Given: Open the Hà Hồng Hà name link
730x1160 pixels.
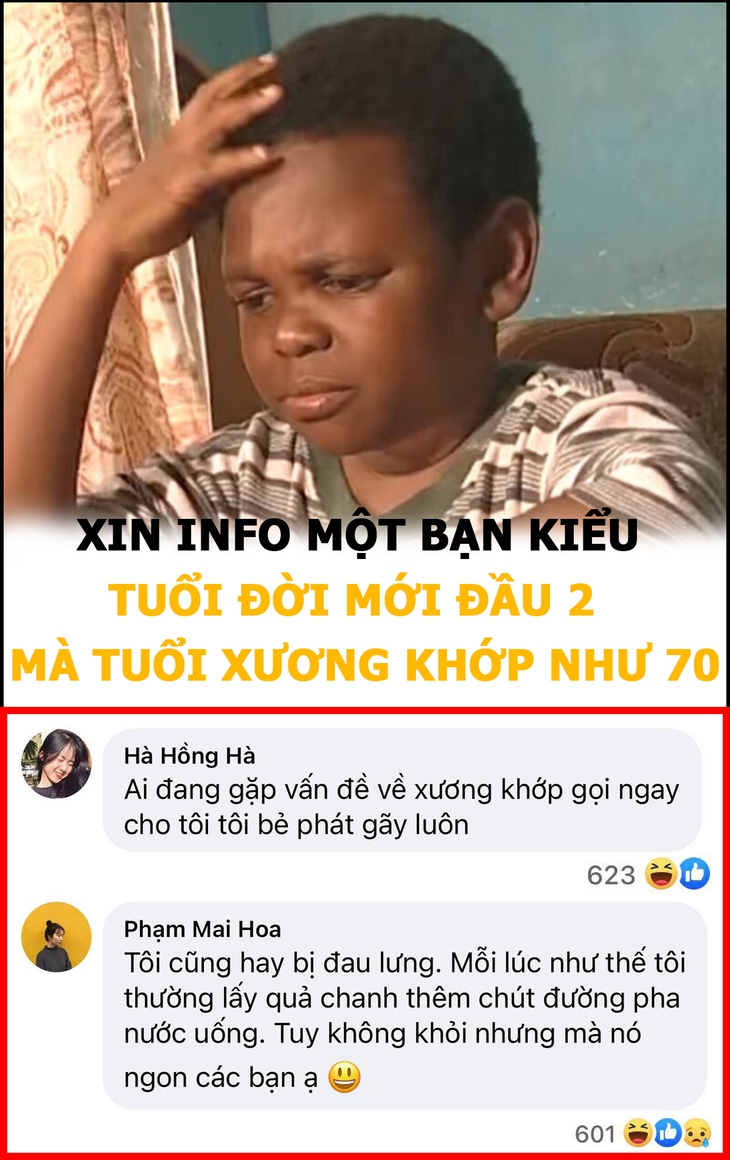Looking at the screenshot, I should 189,755.
